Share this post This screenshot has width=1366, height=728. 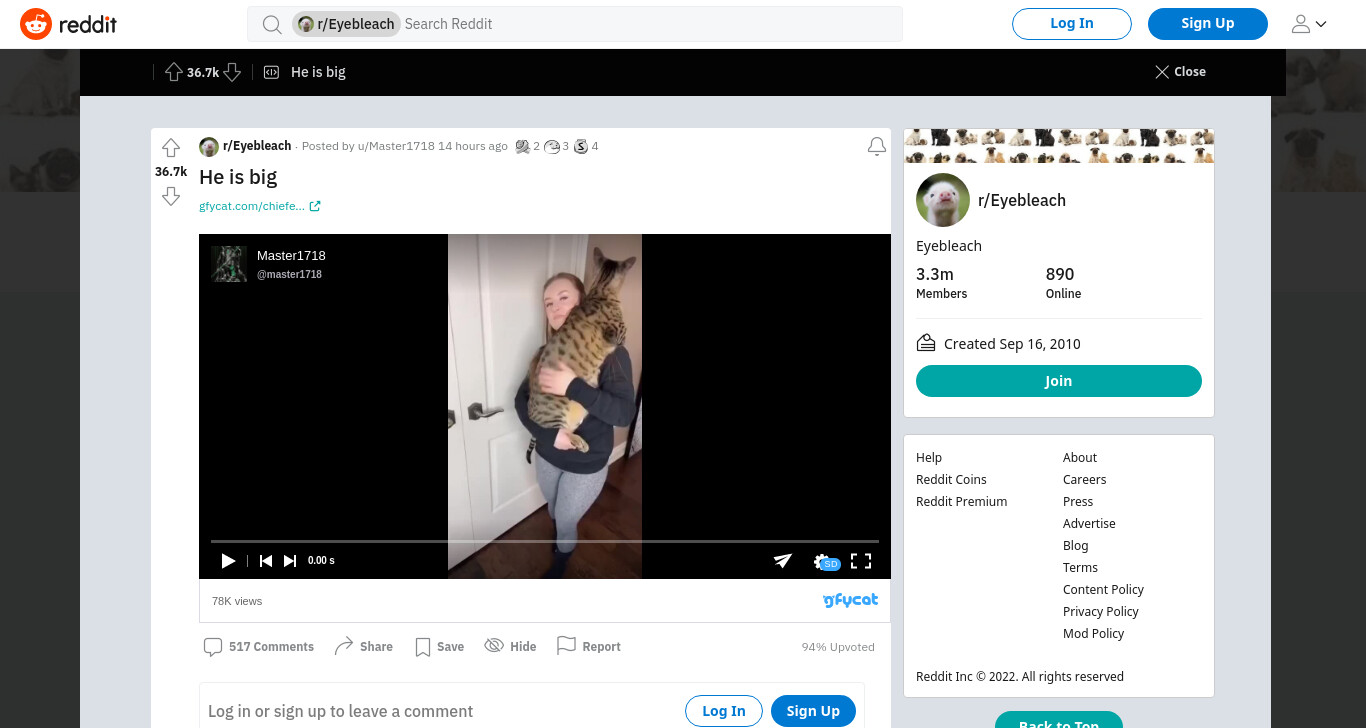(363, 647)
